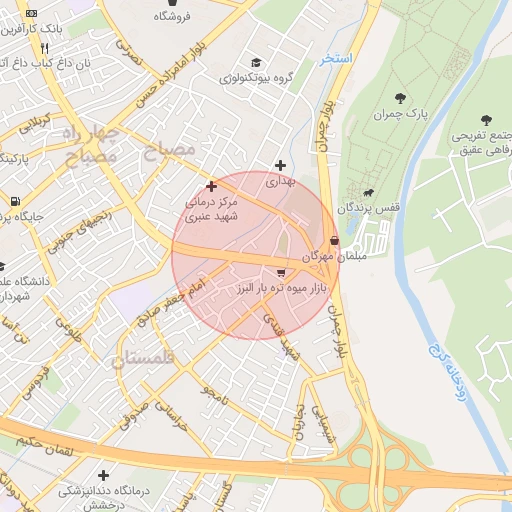
Task: Select the fuel station pump icon
Action: pos(15,201)
